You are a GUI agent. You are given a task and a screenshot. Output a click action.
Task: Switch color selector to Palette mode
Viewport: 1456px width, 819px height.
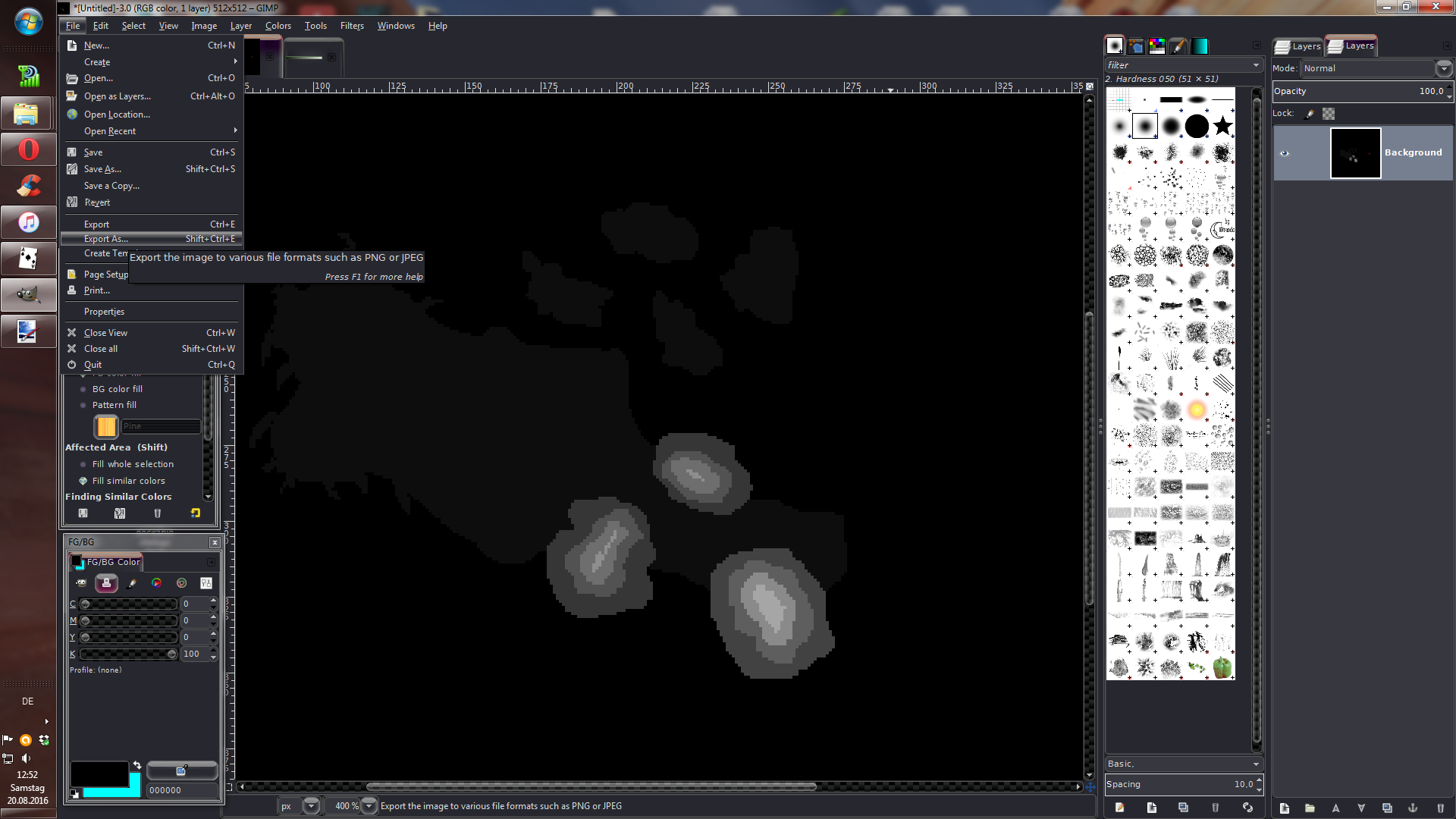[181, 583]
